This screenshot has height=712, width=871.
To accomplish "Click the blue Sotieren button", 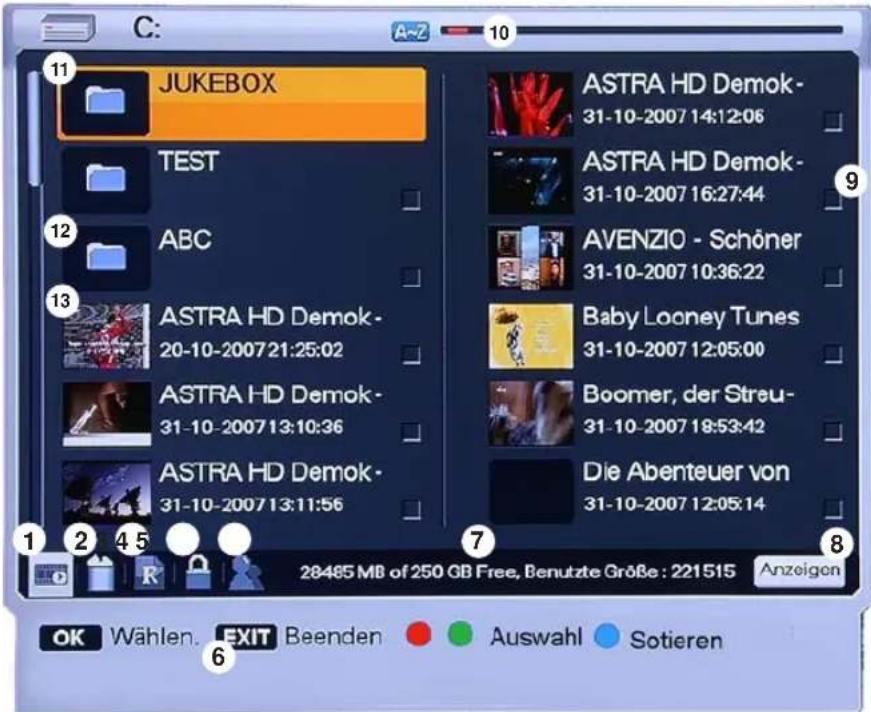I will click(607, 636).
